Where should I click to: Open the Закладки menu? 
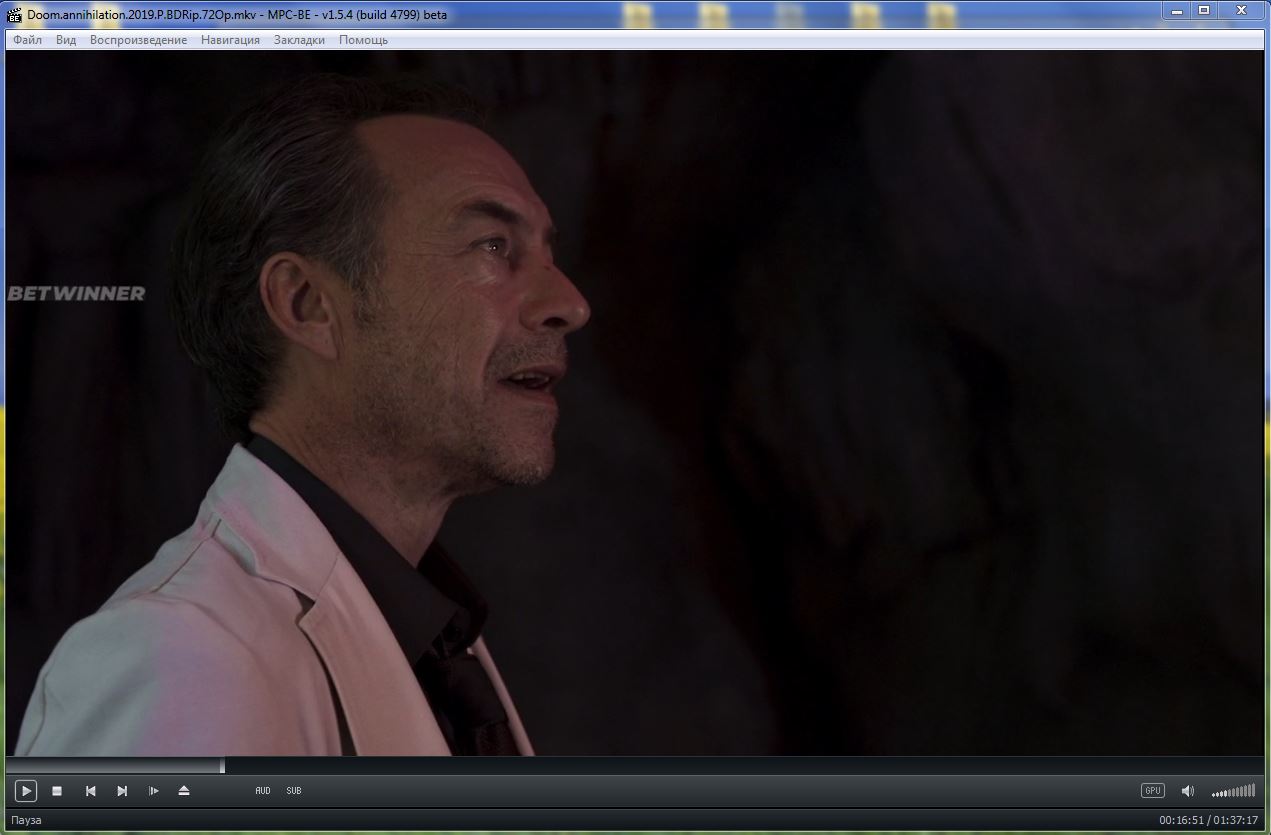tap(299, 40)
